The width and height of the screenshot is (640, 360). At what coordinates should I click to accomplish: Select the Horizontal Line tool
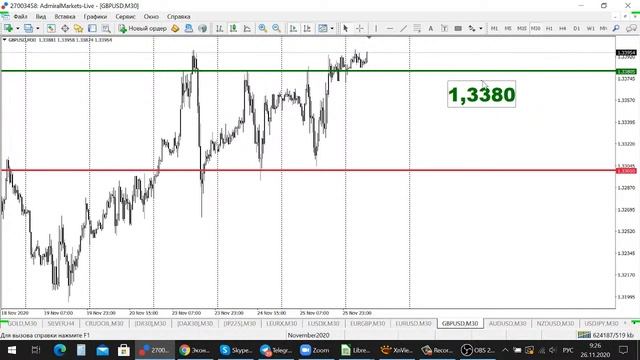390,28
